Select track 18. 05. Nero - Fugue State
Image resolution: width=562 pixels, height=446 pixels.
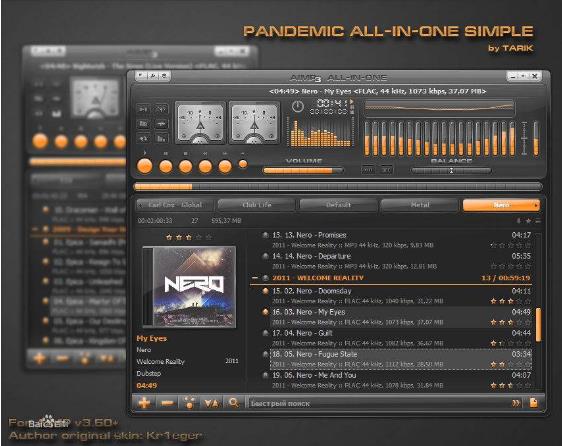[401, 359]
